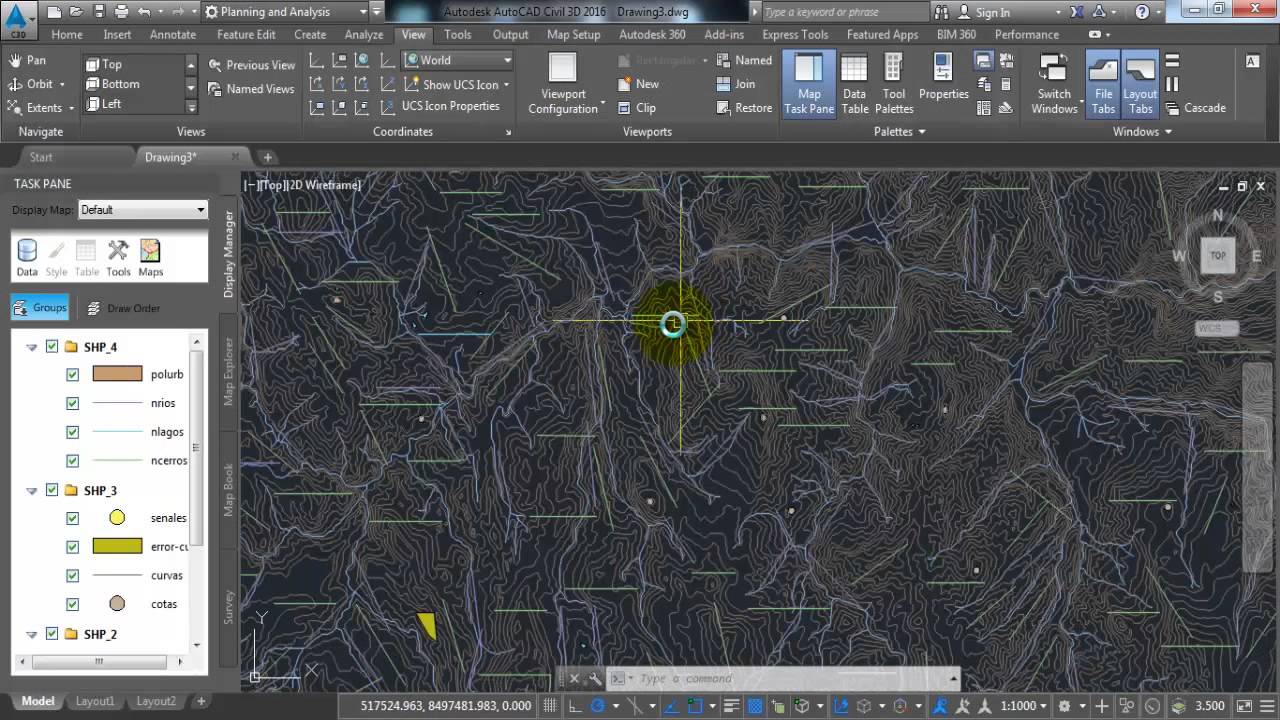Open the World UCS dropdown
Image resolution: width=1280 pixels, height=720 pixels.
459,60
